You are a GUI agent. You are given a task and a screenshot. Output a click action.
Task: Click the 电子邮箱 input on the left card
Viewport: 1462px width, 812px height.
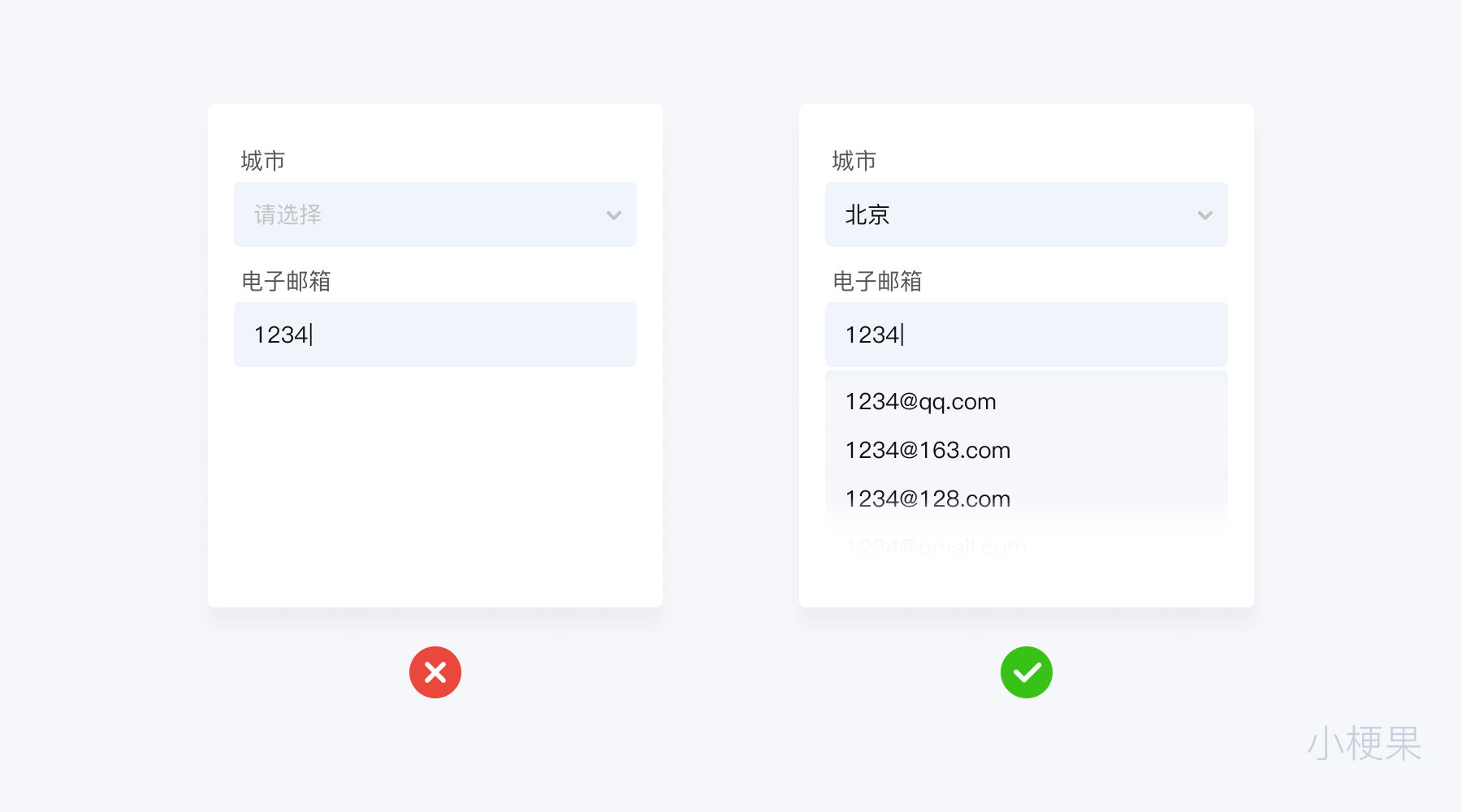(435, 335)
